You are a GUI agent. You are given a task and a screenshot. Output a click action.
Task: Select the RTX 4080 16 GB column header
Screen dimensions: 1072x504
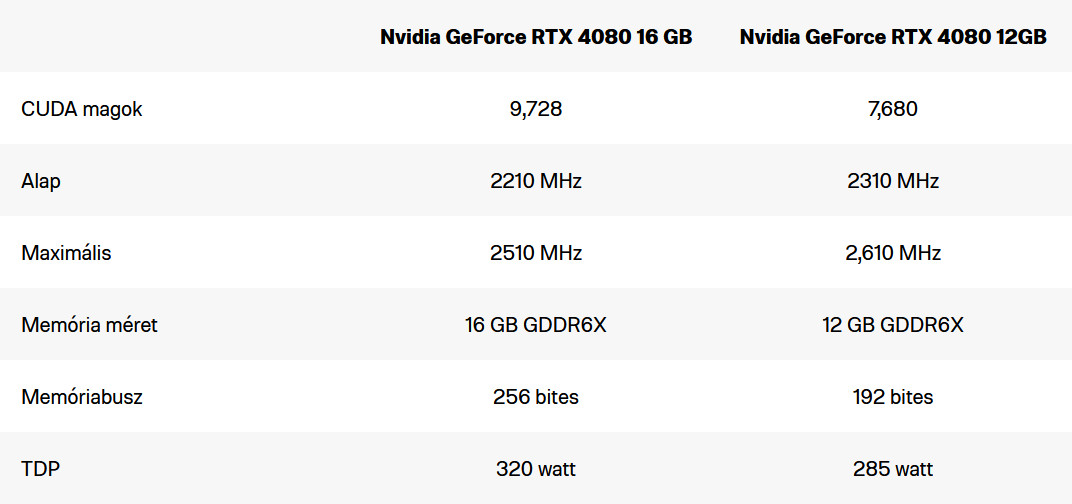pyautogui.click(x=536, y=38)
